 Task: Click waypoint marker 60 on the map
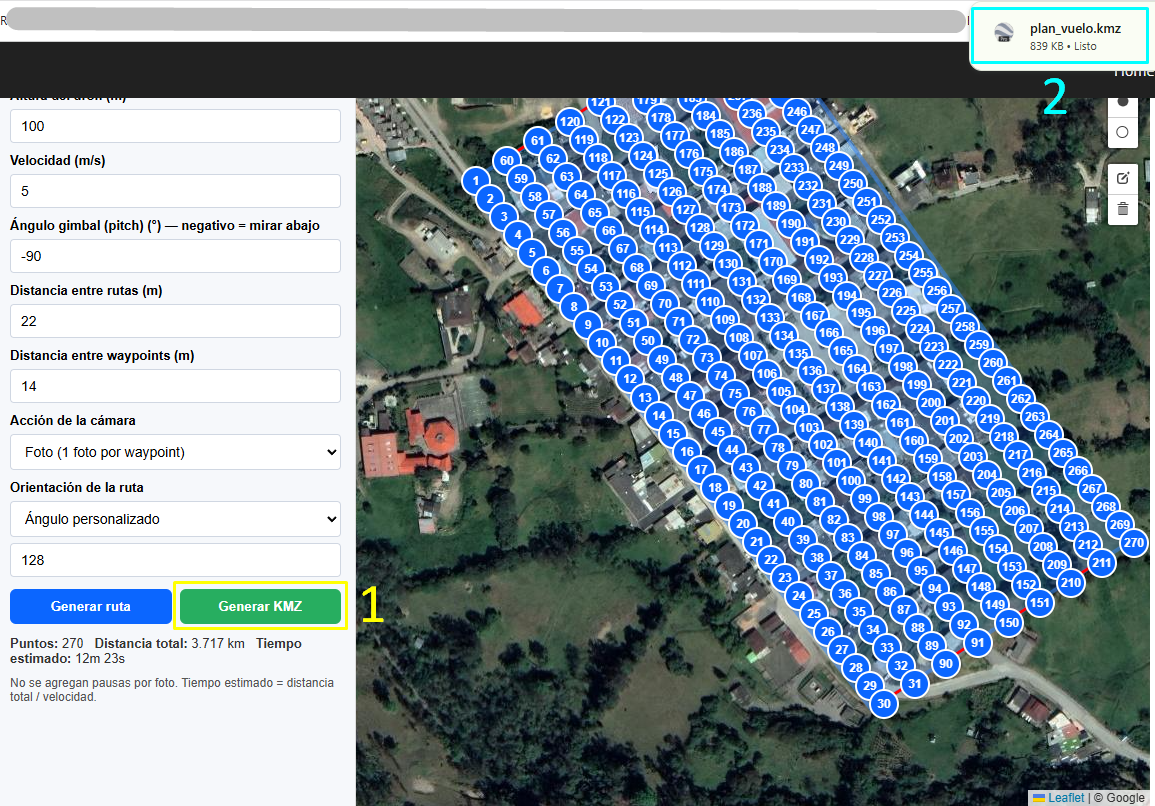[x=507, y=161]
